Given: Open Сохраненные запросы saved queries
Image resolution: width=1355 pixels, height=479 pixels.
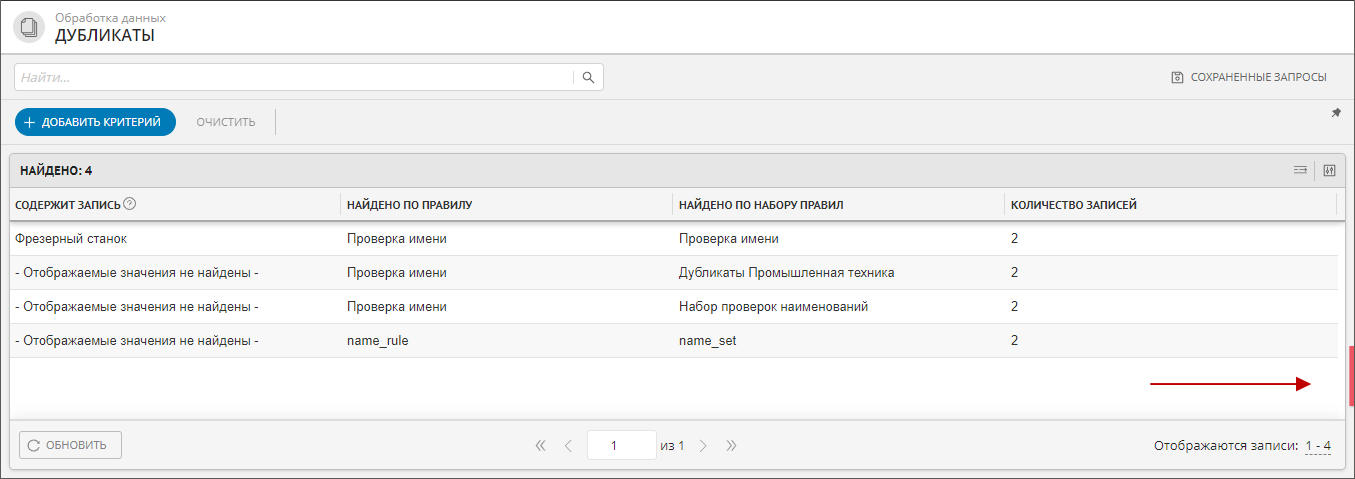Looking at the screenshot, I should click(x=1249, y=77).
